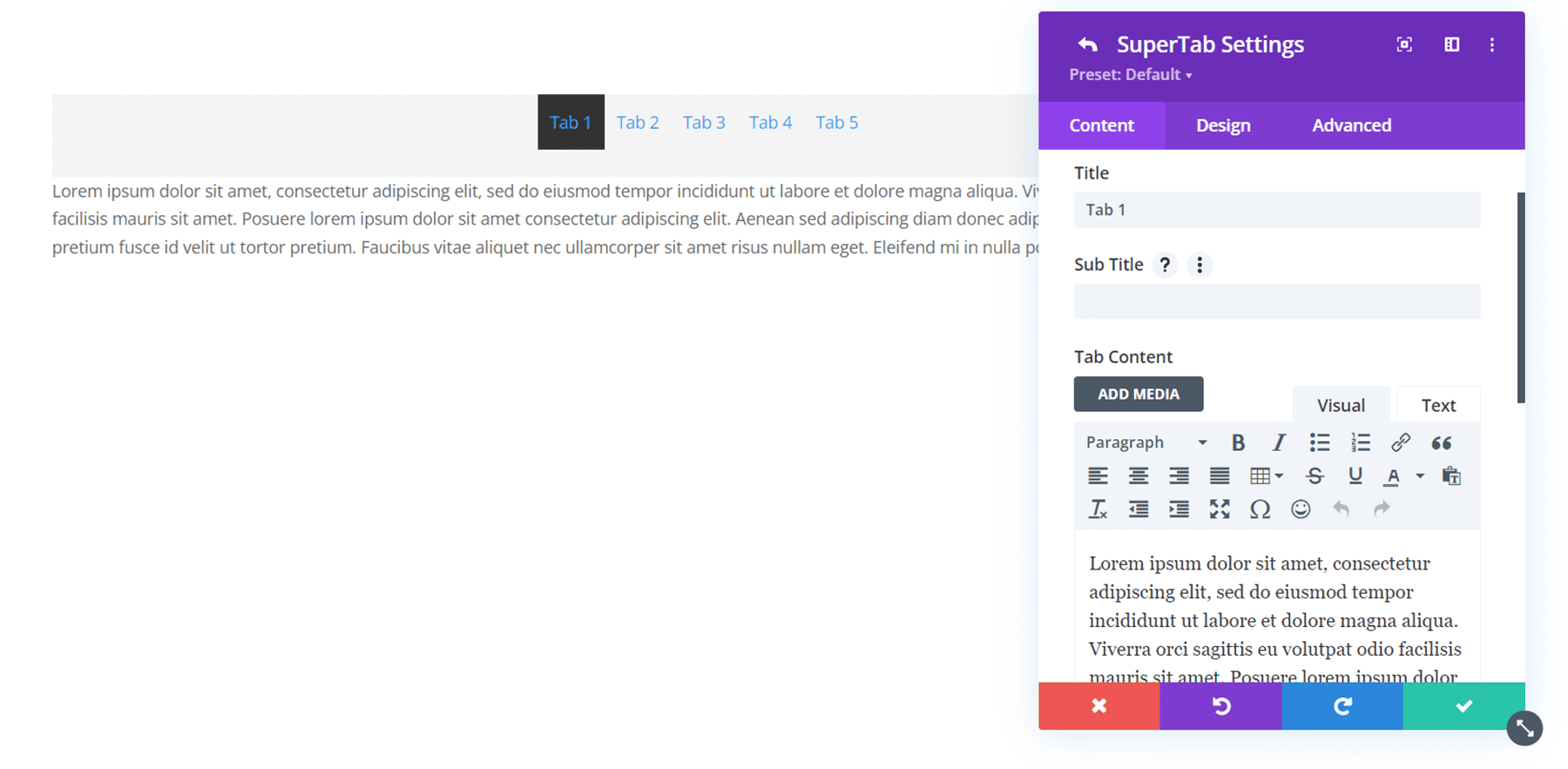Click the round resize modal handle icon
The width and height of the screenshot is (1568, 769).
point(1524,728)
